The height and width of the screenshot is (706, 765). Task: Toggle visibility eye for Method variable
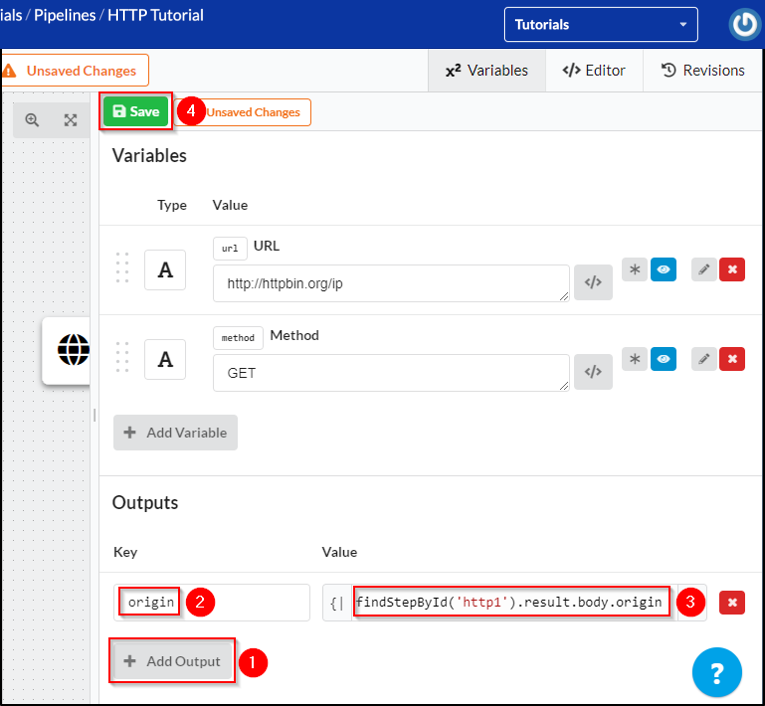click(662, 358)
